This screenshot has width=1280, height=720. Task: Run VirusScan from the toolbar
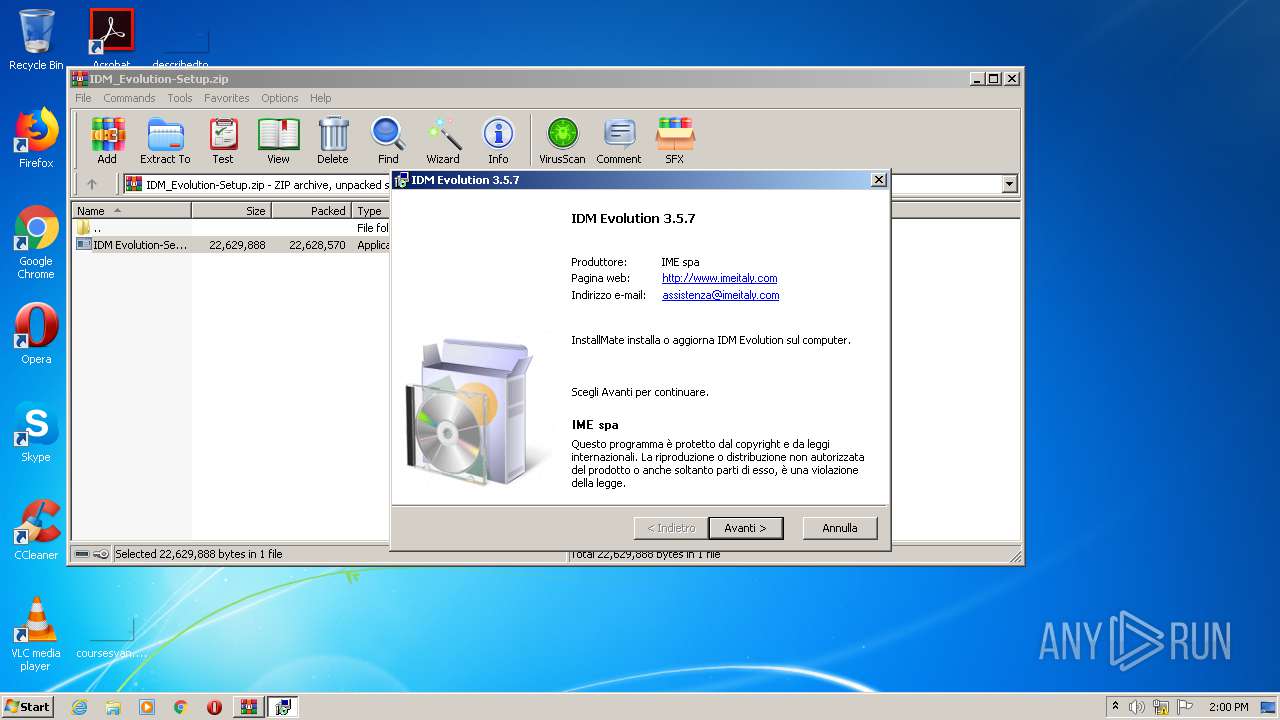tap(562, 141)
